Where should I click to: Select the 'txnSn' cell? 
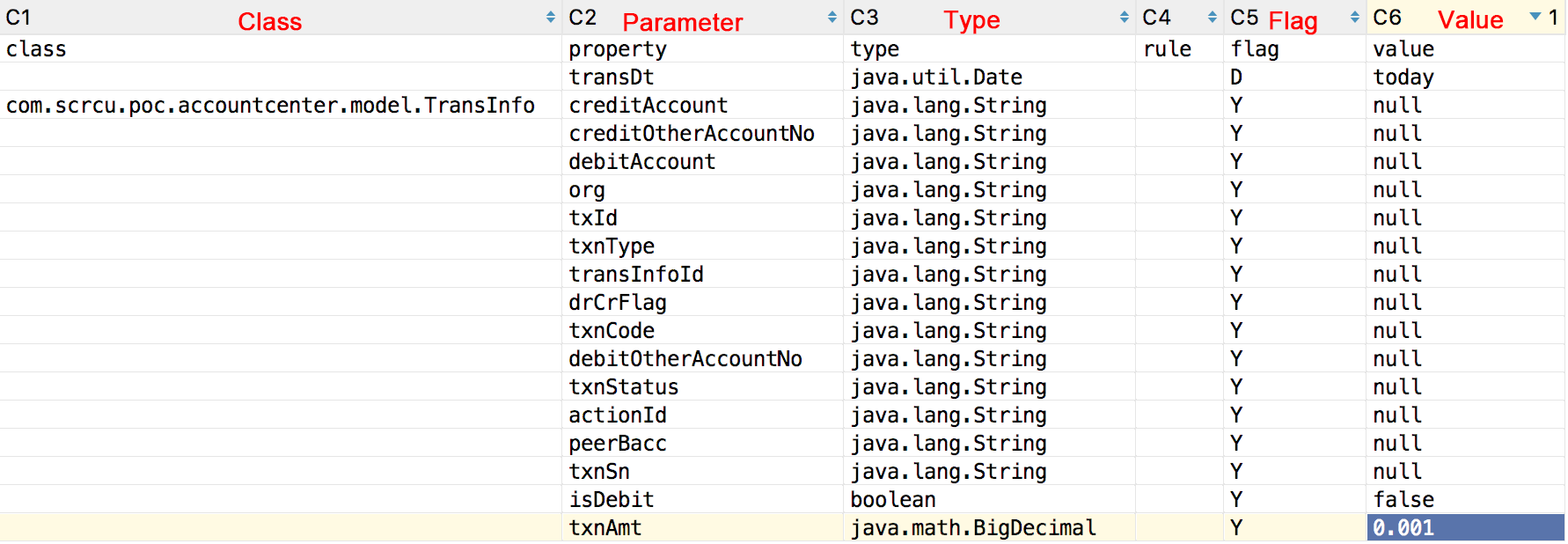(x=703, y=471)
